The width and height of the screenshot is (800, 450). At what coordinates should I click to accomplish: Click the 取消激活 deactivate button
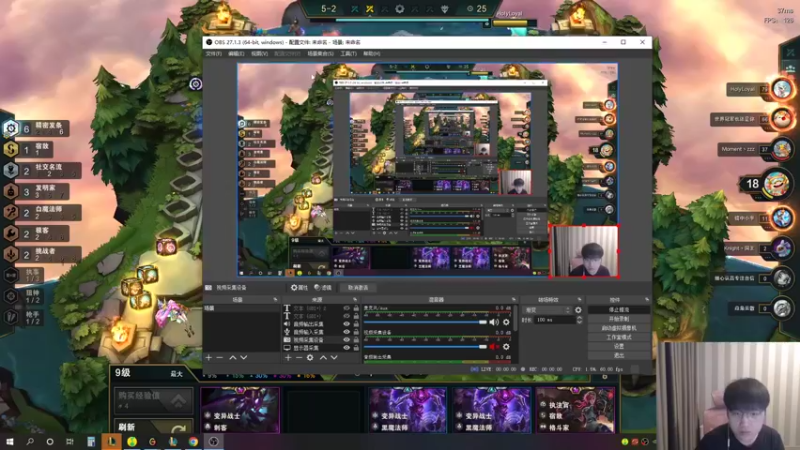click(358, 288)
